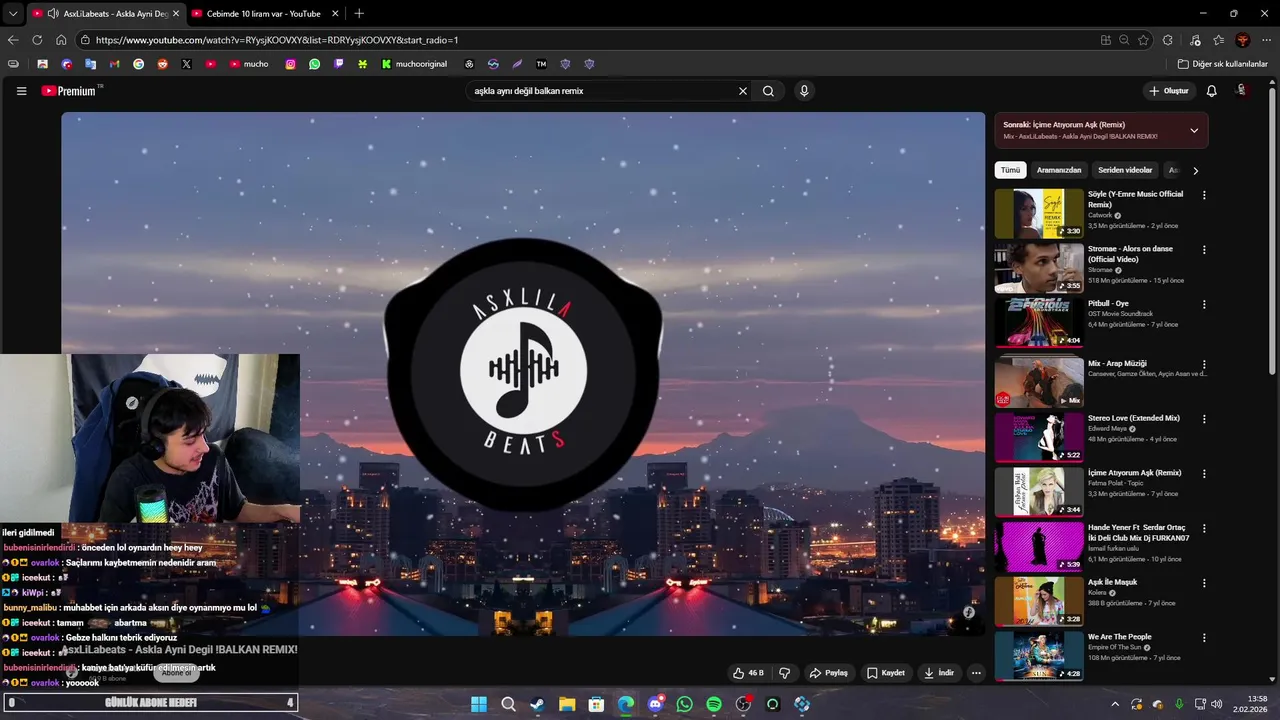Open options for Söyle (Y-Emre Music Official Remix)
This screenshot has height=720, width=1280.
click(x=1204, y=195)
